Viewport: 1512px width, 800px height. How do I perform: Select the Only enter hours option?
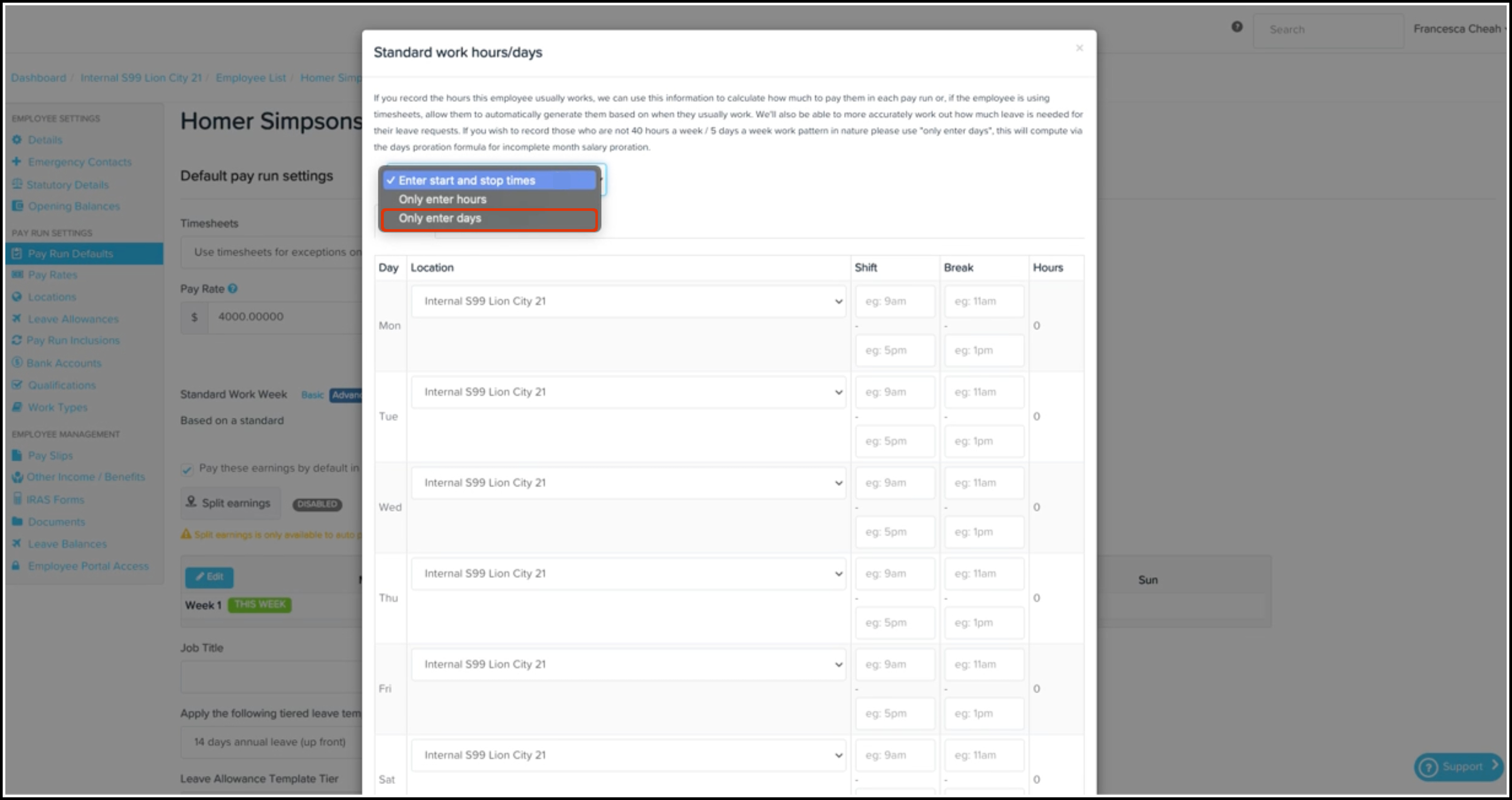pos(442,199)
